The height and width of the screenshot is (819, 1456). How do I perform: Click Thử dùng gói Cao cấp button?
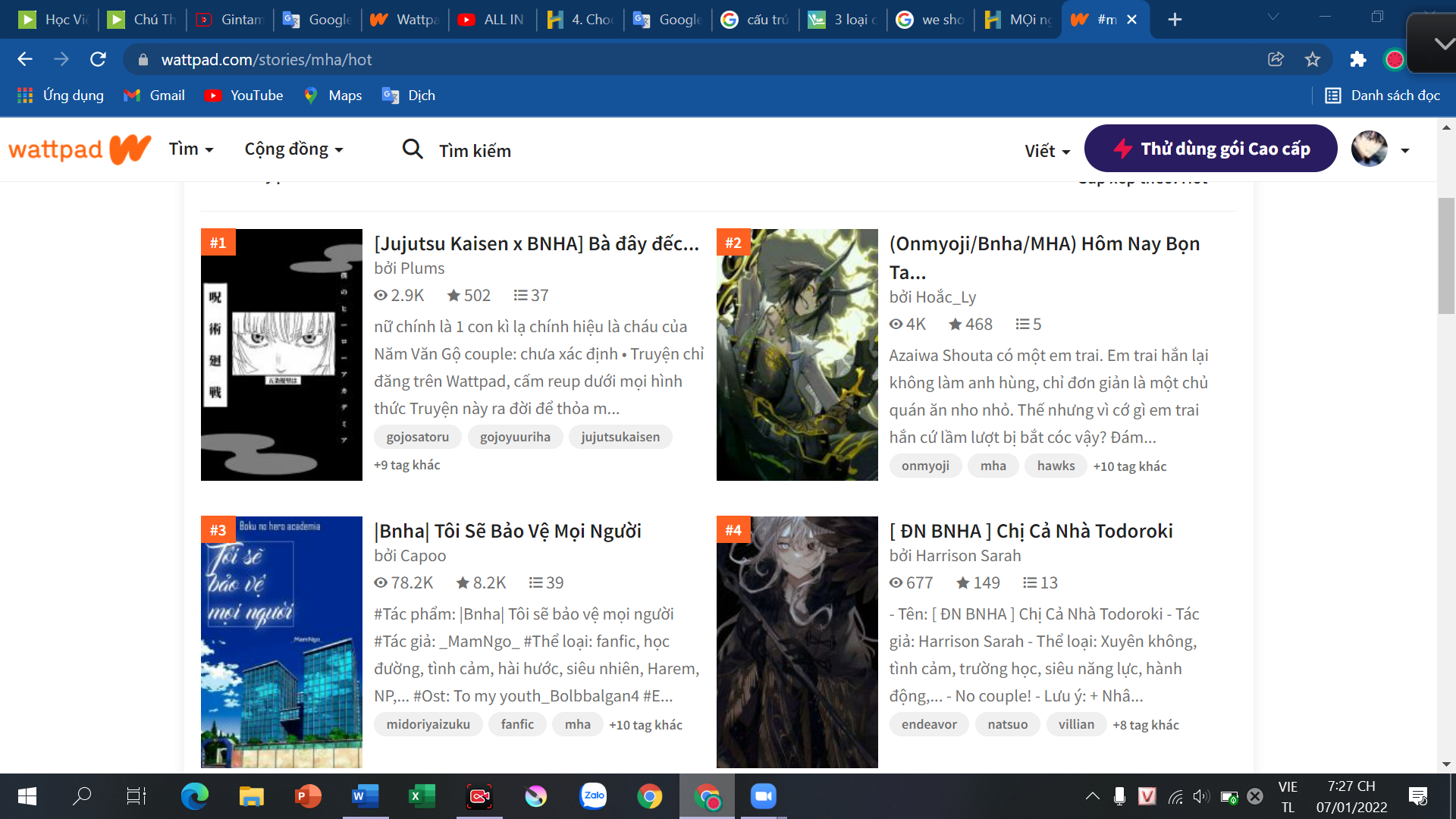click(x=1211, y=149)
